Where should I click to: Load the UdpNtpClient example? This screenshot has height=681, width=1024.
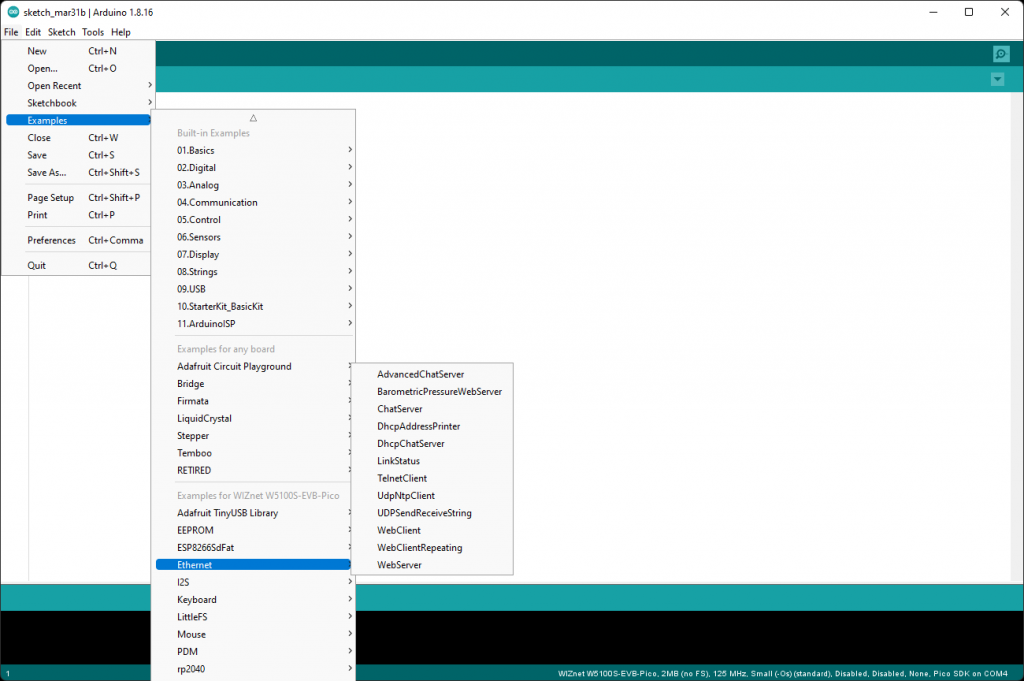pyautogui.click(x=432, y=496)
